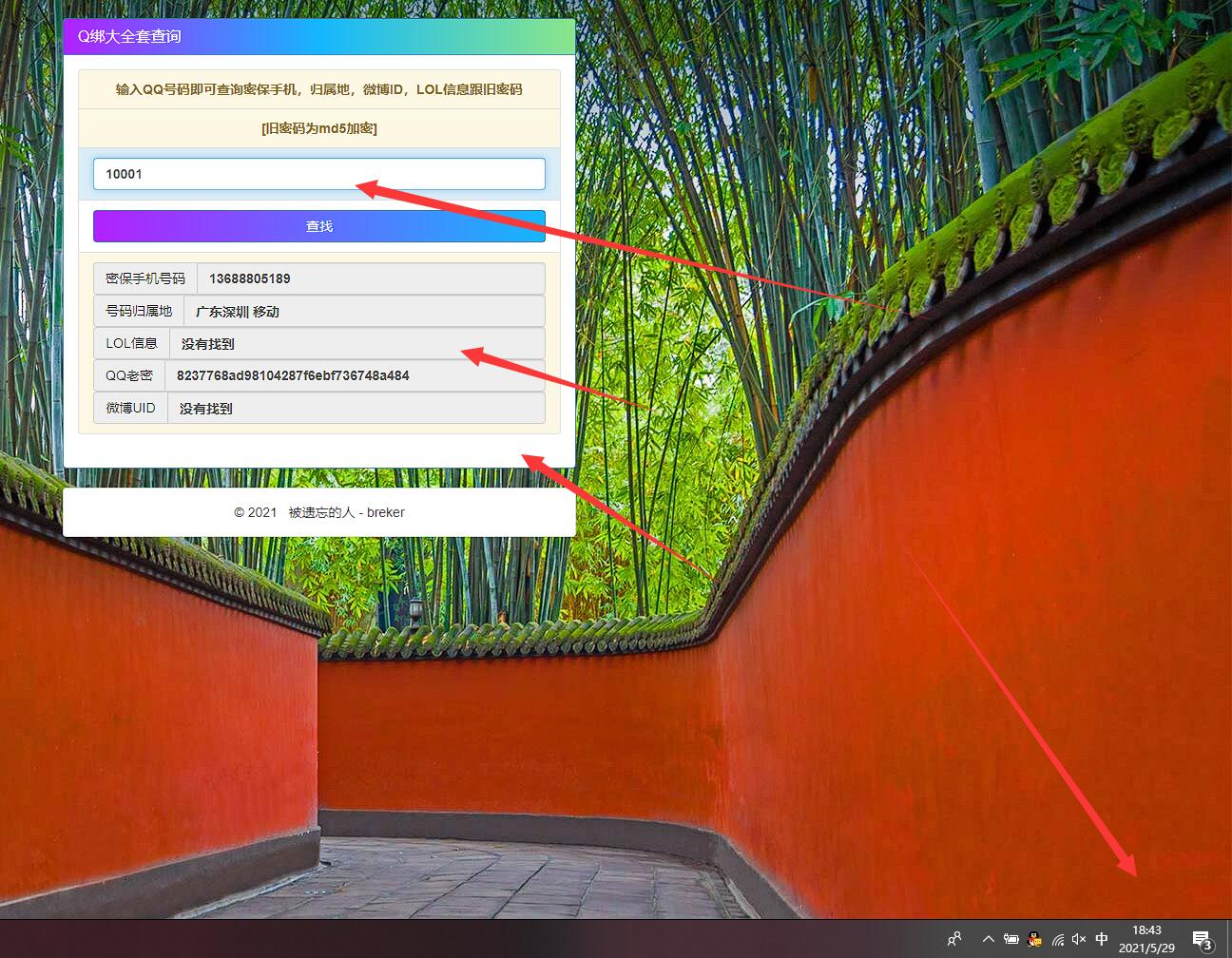
Task: Open the clock showing 18:43
Action: tap(1146, 939)
